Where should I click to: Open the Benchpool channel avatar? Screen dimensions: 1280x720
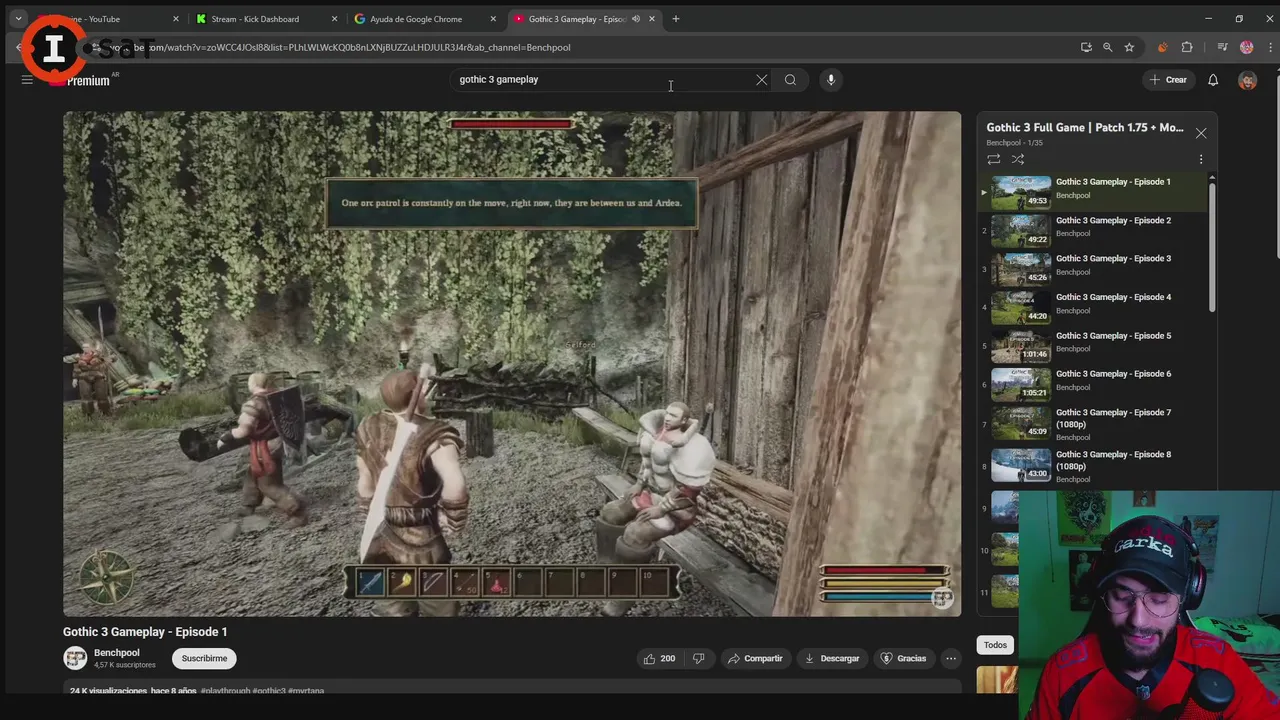coord(75,658)
